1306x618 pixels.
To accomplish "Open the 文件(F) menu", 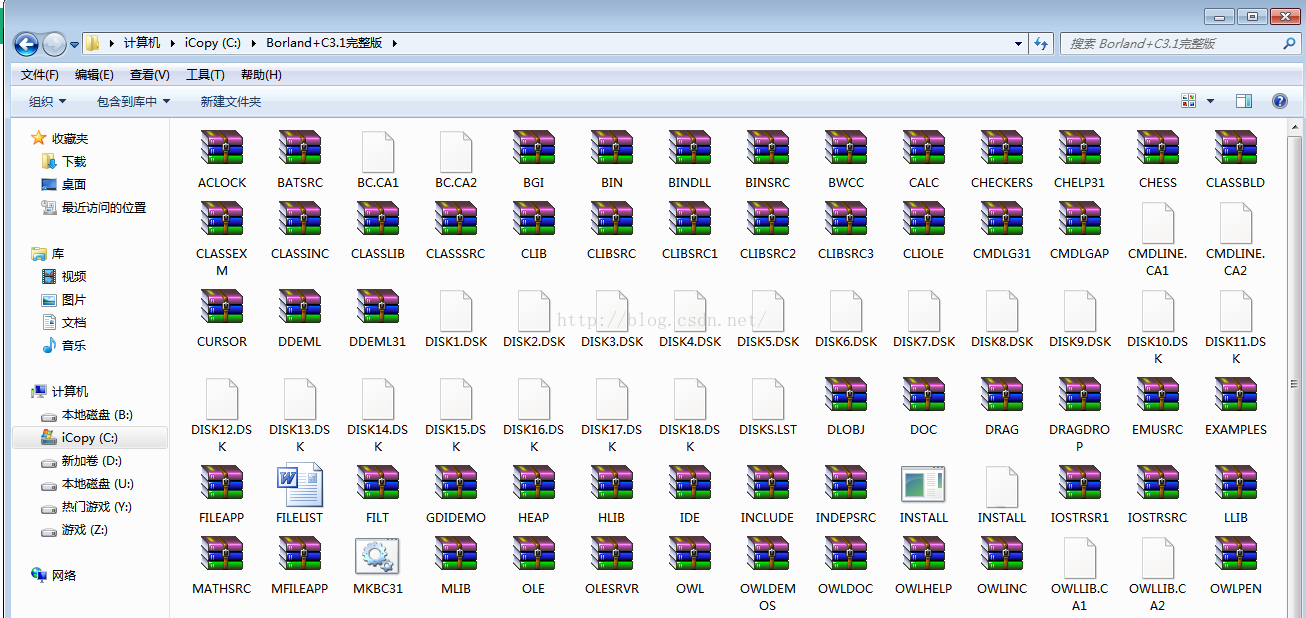I will click(40, 75).
